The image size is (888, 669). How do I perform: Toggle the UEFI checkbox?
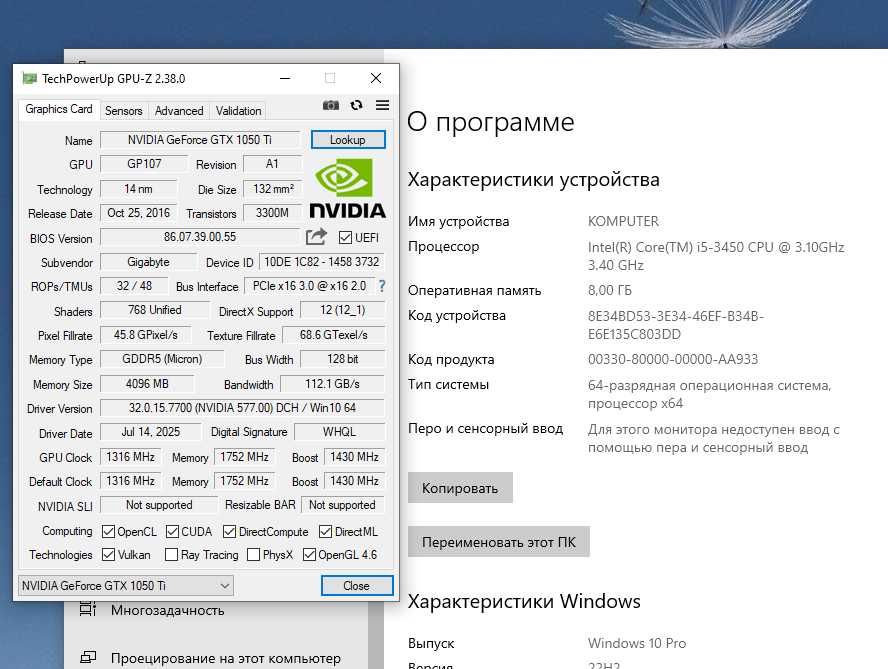[345, 237]
